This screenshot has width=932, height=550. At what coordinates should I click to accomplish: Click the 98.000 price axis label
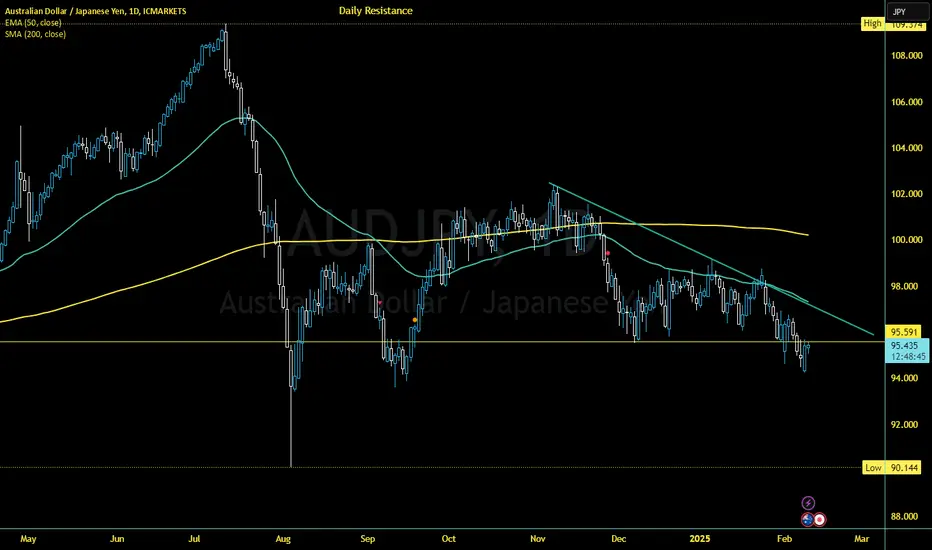[906, 286]
